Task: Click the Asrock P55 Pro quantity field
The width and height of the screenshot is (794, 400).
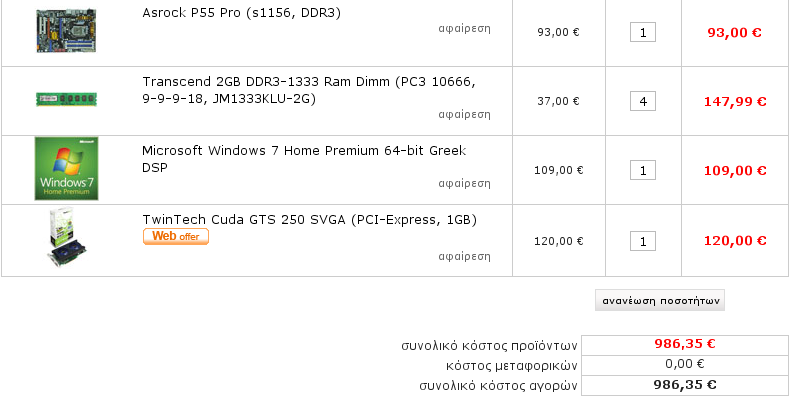Action: [x=642, y=32]
